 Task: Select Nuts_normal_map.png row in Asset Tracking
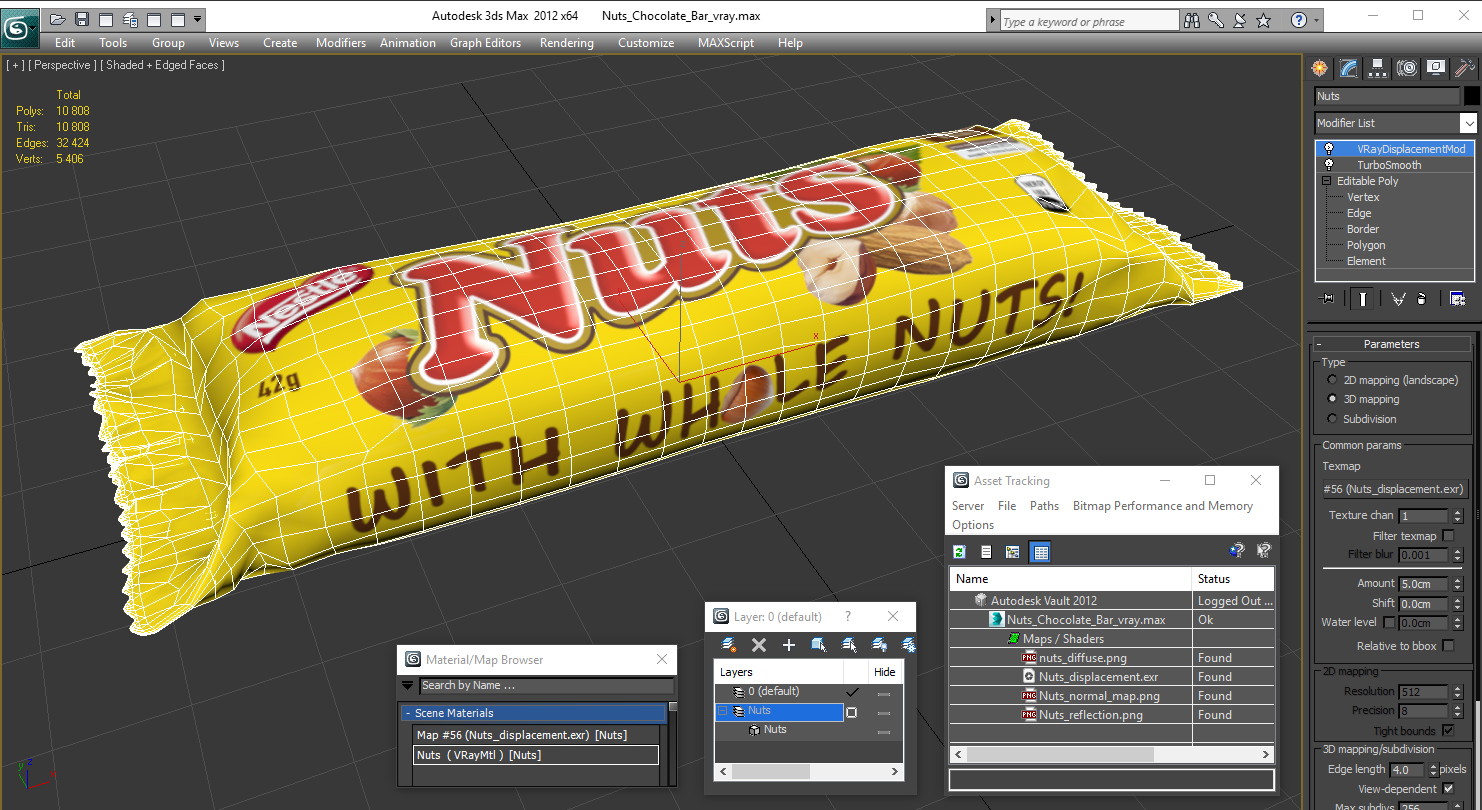click(x=1111, y=696)
